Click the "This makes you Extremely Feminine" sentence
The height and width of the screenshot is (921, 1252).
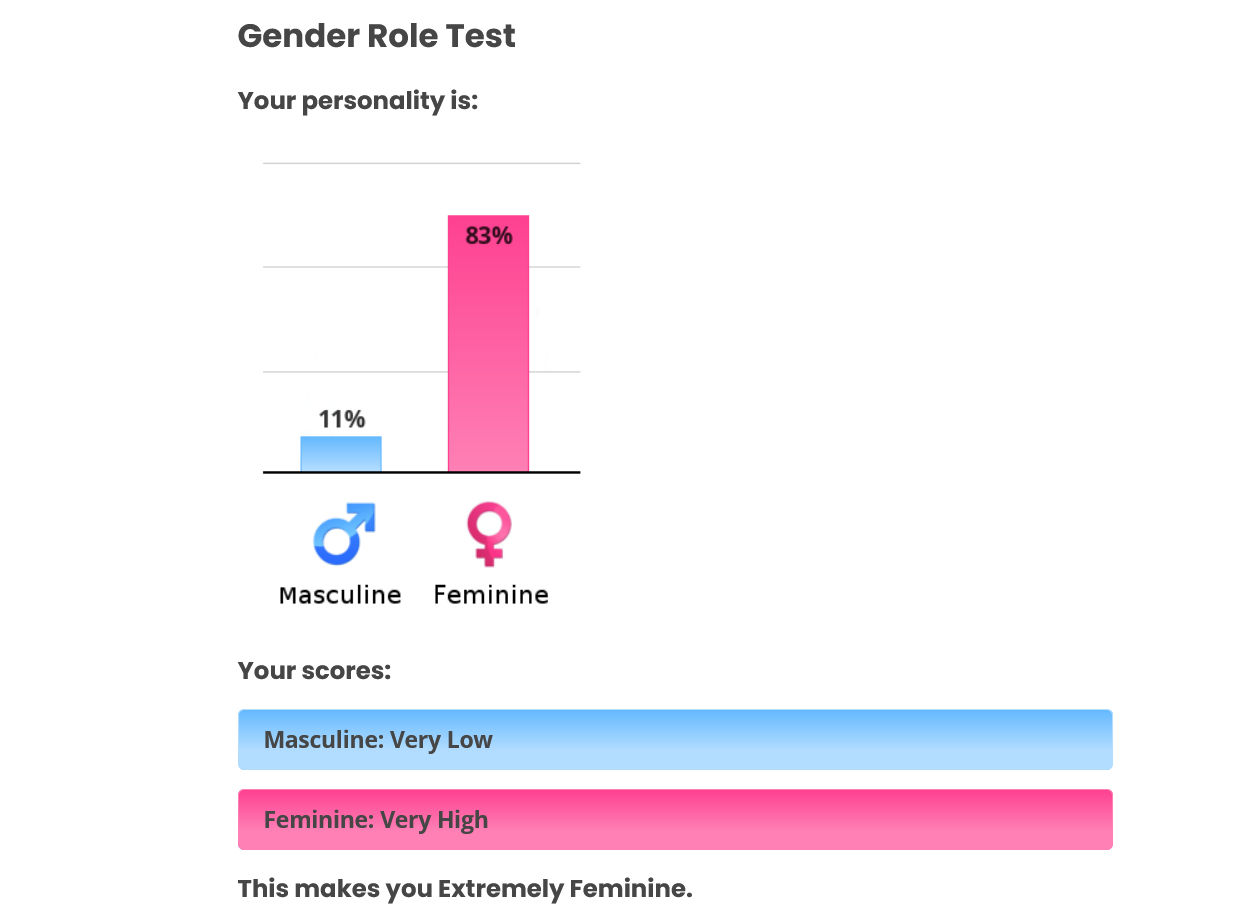(465, 888)
